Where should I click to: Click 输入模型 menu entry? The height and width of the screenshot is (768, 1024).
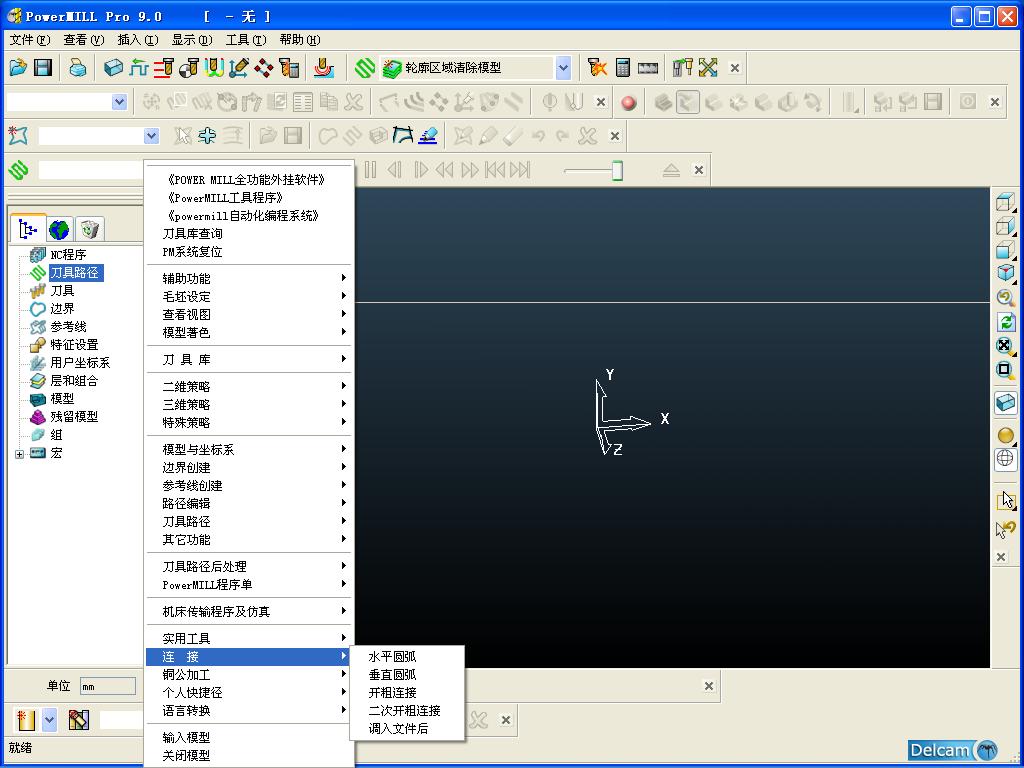click(x=249, y=737)
